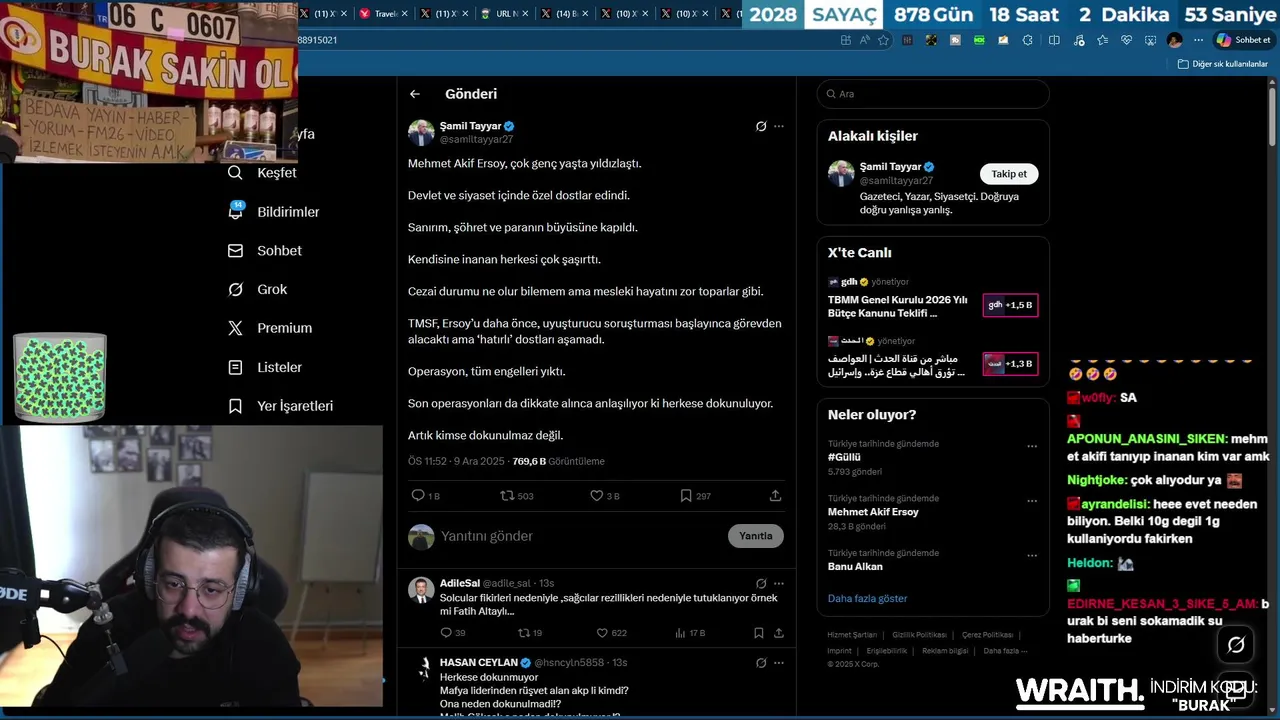Open Hizmet Şartları footer link
Viewport: 1280px width, 720px height.
852,635
